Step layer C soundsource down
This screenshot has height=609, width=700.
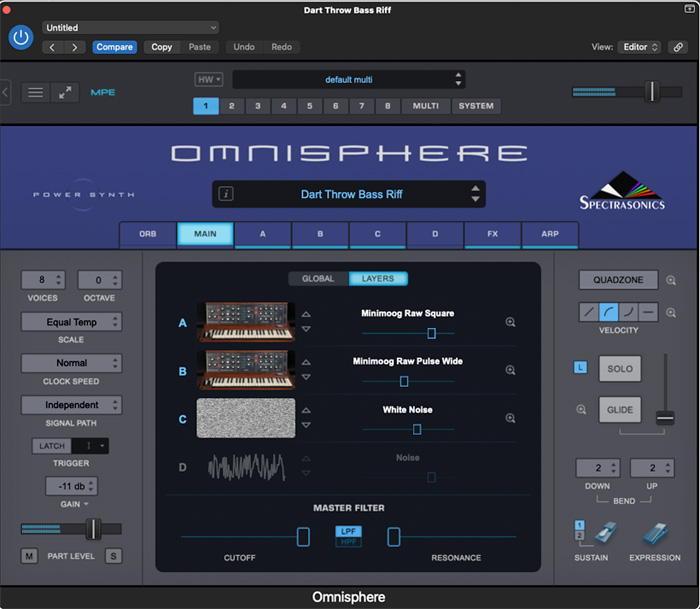pos(306,425)
